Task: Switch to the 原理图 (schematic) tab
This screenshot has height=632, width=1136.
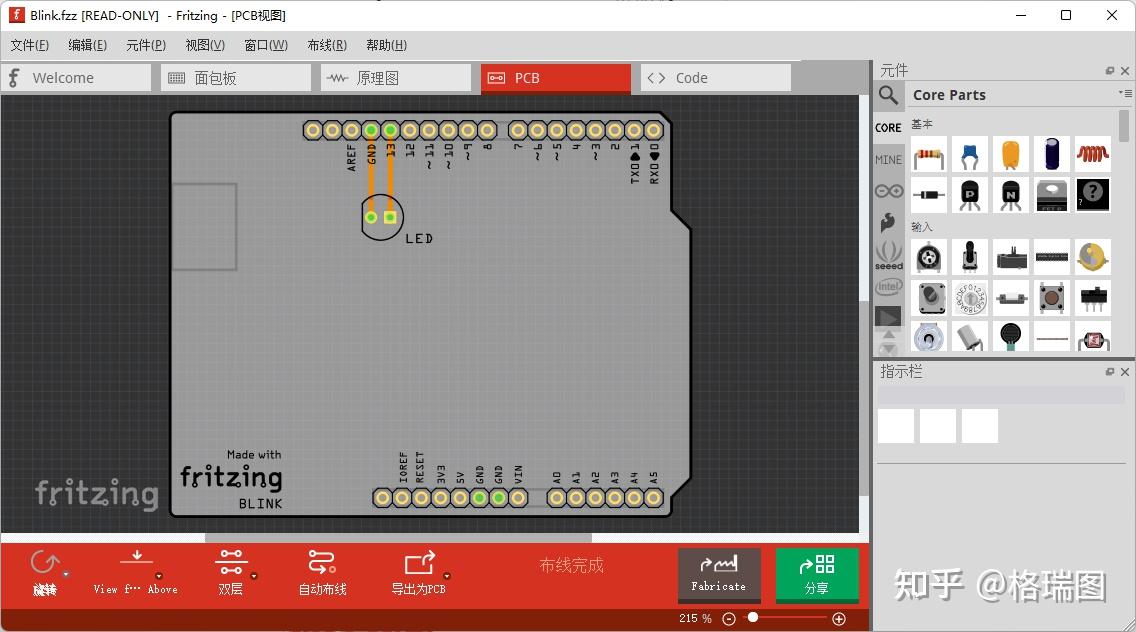Action: click(396, 77)
